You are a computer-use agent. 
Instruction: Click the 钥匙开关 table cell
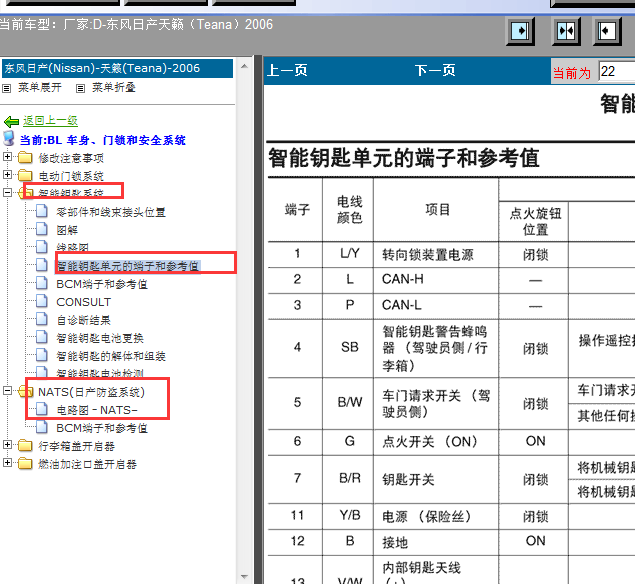pyautogui.click(x=436, y=480)
